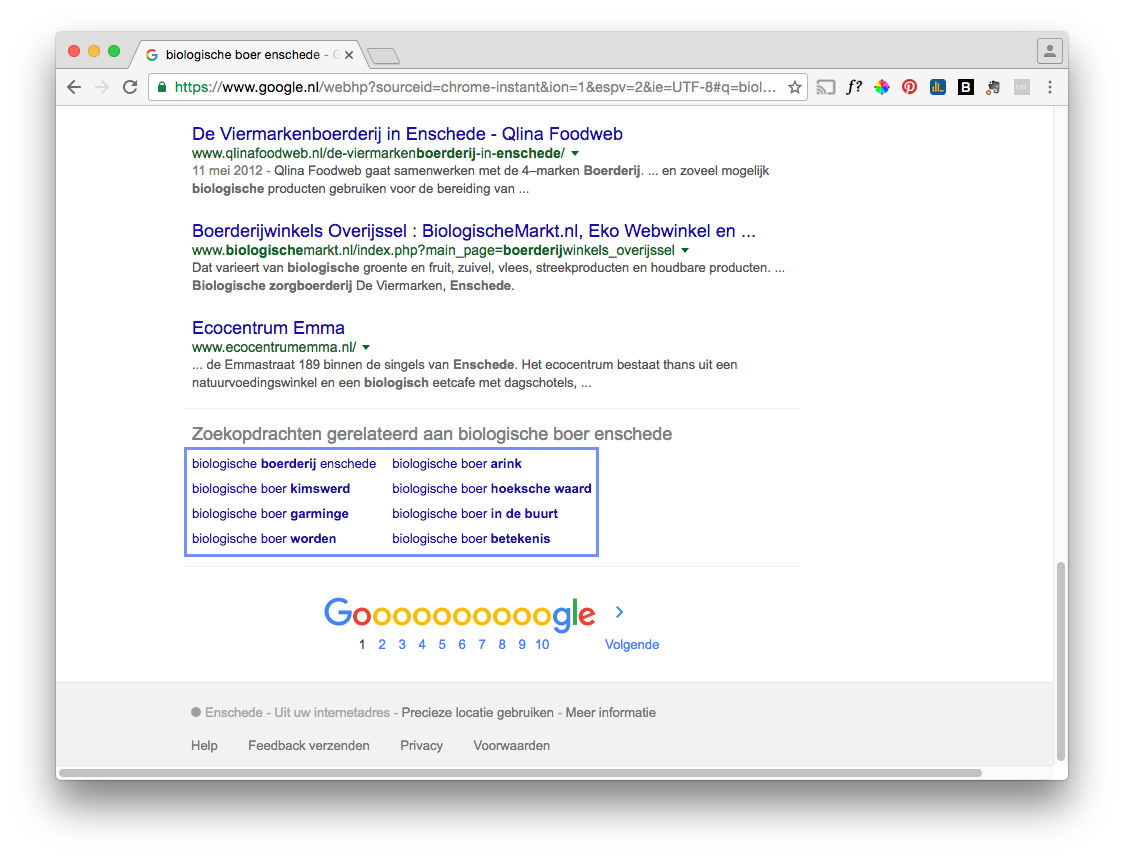Open the Cast extension icon
The width and height of the screenshot is (1124, 860).
tap(826, 87)
